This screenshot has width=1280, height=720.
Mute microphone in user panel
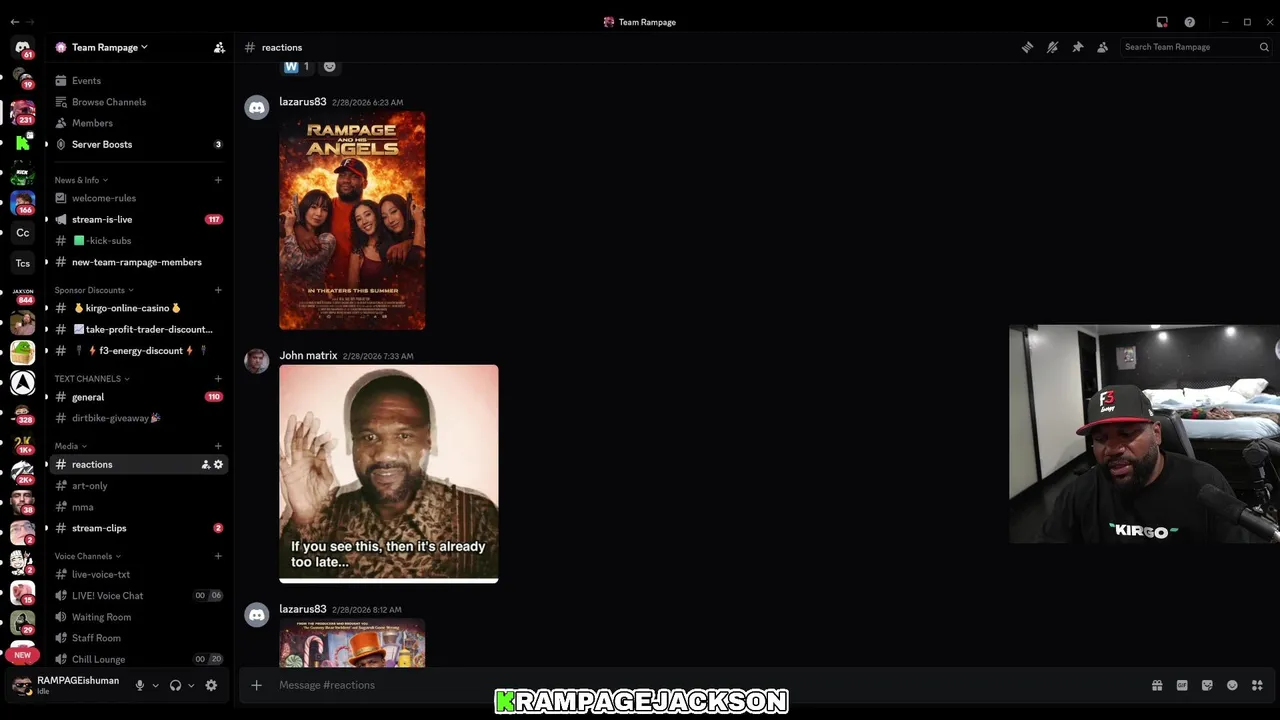(140, 685)
